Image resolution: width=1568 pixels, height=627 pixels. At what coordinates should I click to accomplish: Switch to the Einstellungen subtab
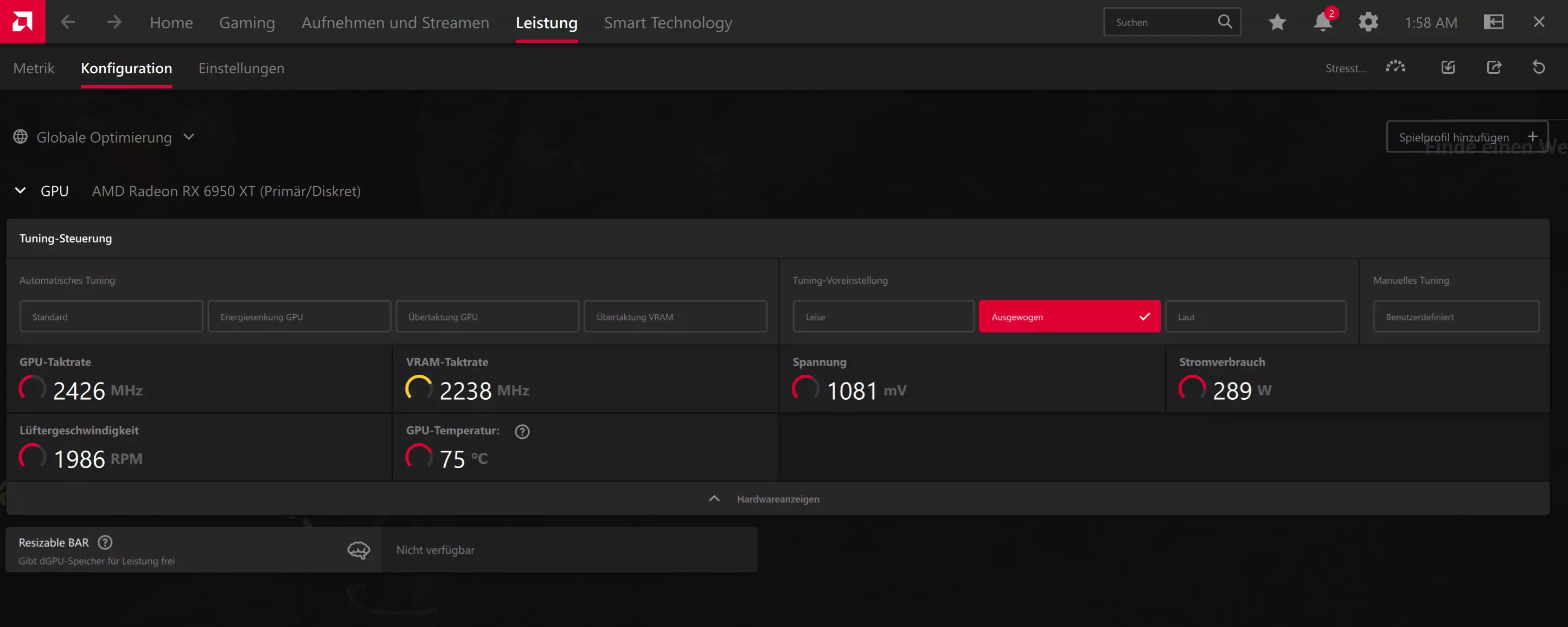coord(242,68)
